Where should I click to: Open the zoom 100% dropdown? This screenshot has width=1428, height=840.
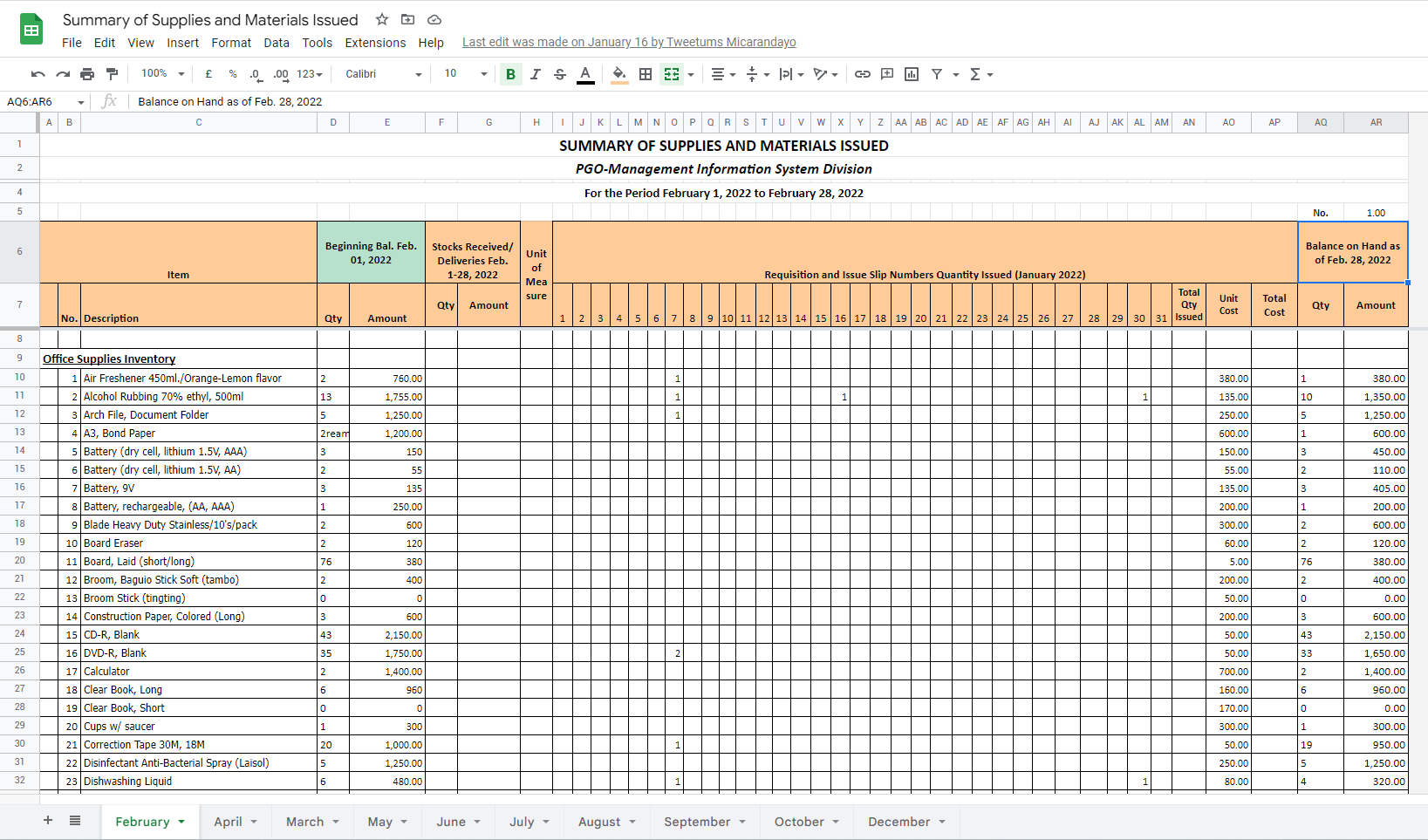click(163, 74)
